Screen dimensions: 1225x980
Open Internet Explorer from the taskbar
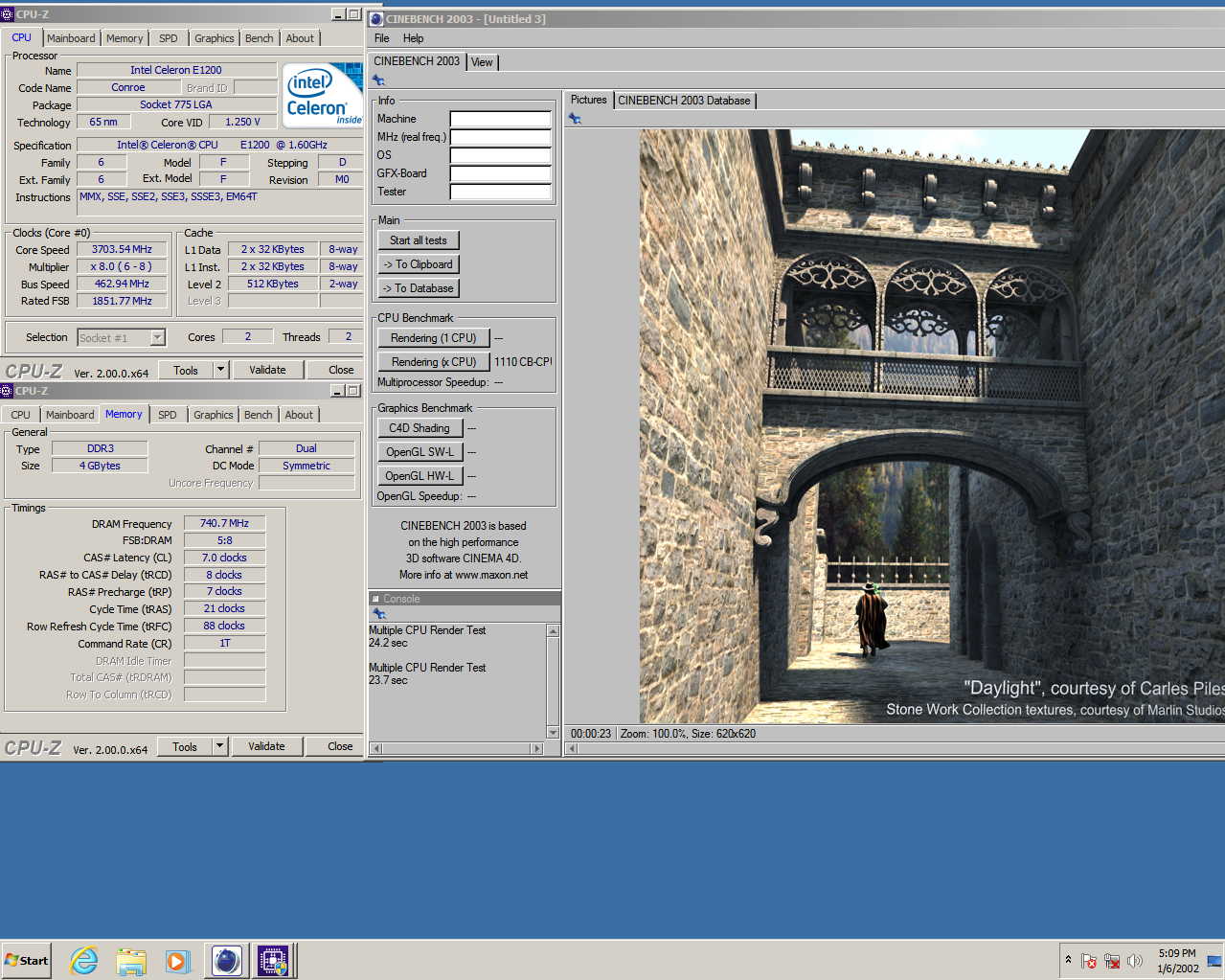point(84,960)
